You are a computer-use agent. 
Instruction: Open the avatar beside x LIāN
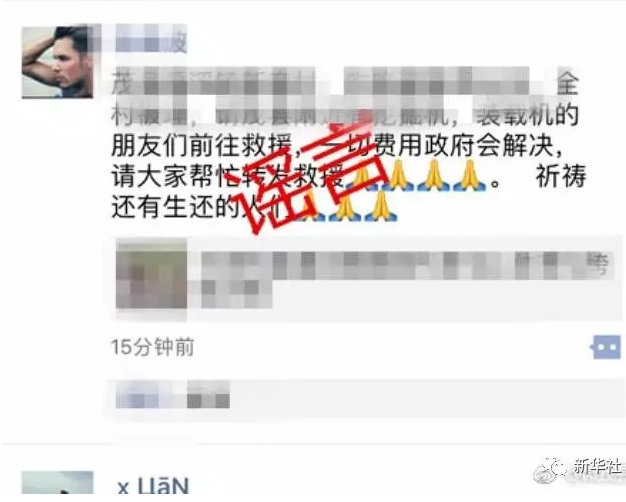[57, 487]
